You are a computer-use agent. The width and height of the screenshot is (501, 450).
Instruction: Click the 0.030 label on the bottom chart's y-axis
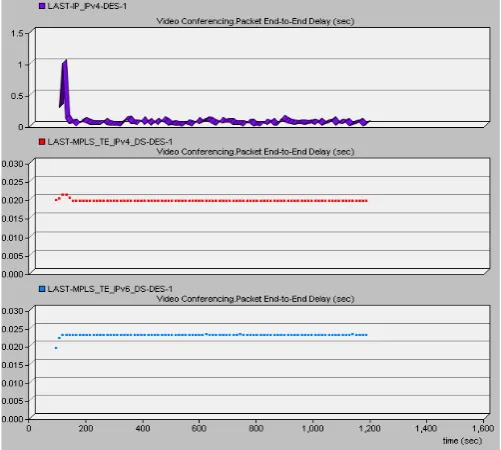coord(13,311)
